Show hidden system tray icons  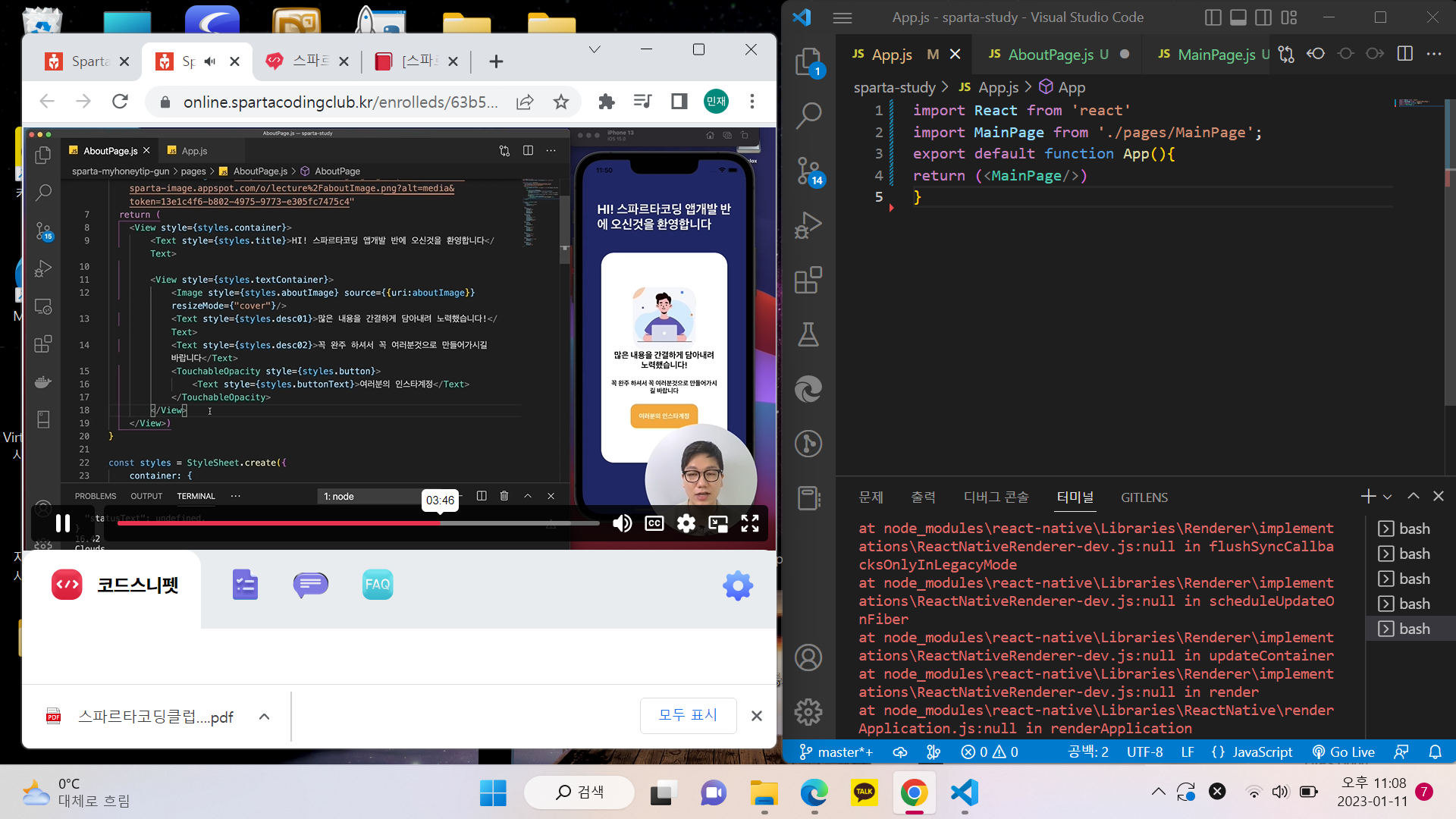(x=1158, y=792)
